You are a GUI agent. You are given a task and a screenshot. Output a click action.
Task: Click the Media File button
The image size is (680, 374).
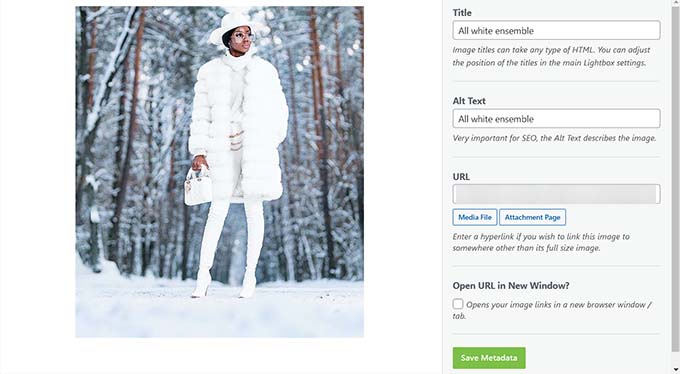tap(475, 217)
